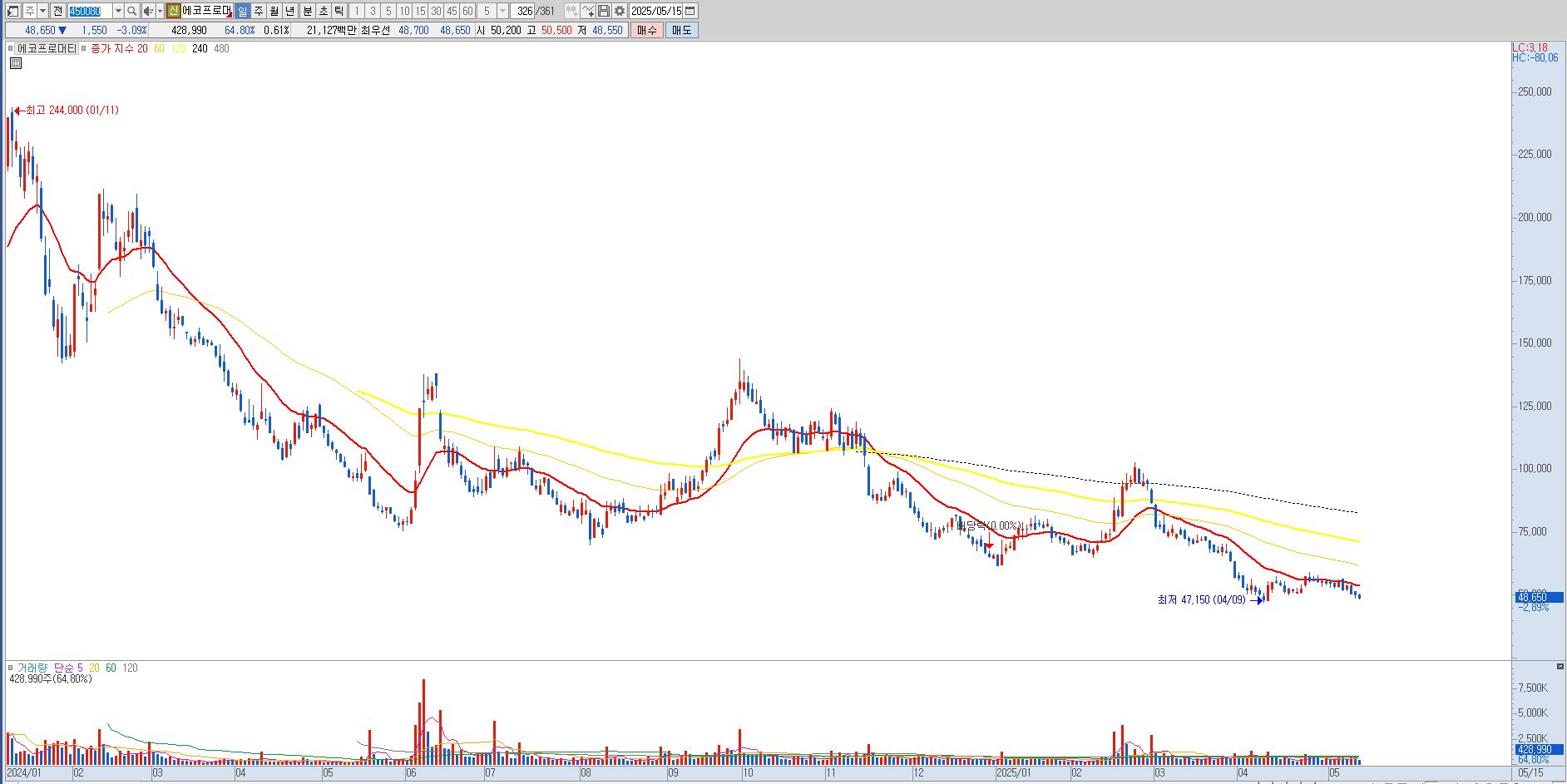Click the green 신 badge icon

click(173, 11)
